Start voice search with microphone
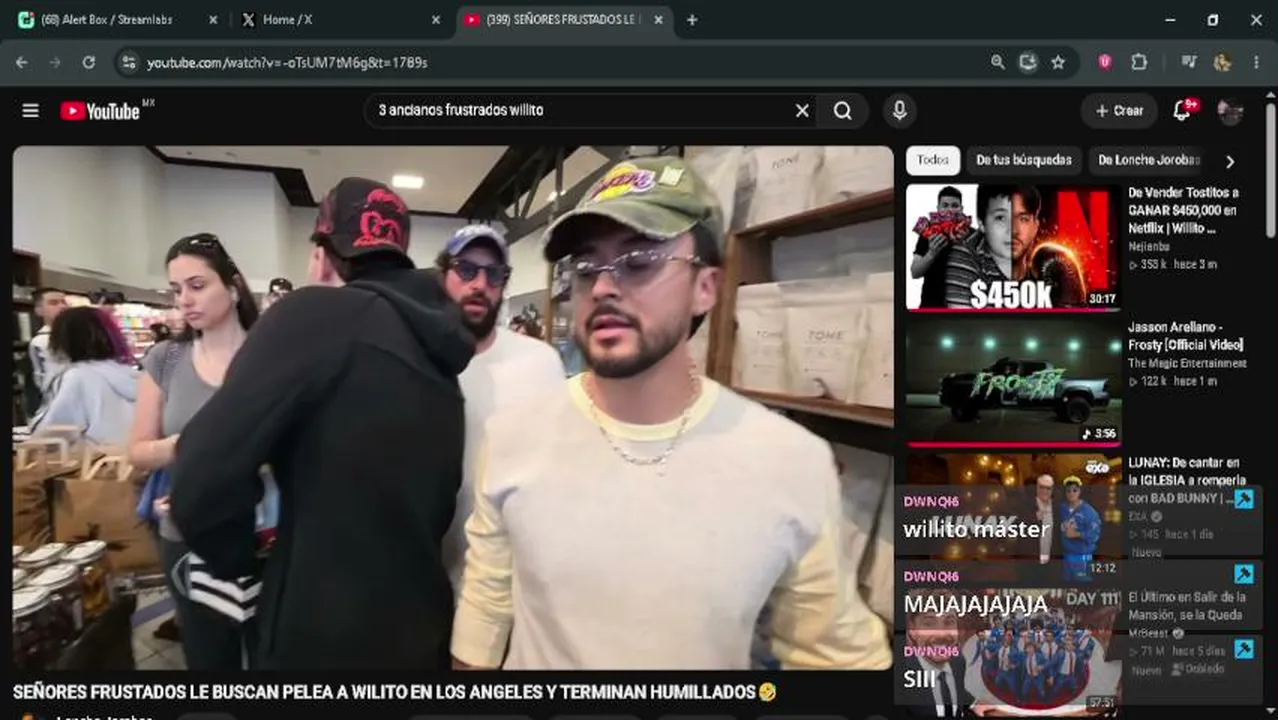This screenshot has height=720, width=1278. pos(899,111)
